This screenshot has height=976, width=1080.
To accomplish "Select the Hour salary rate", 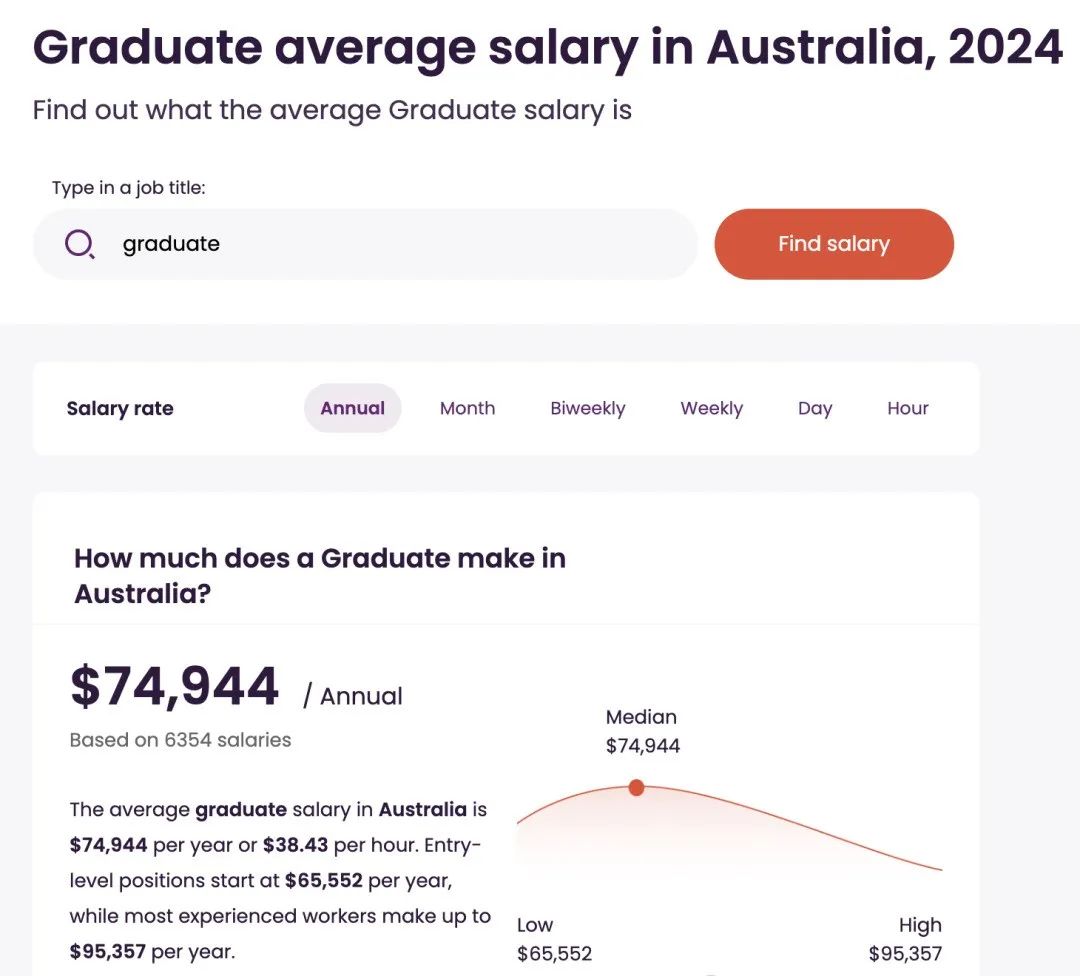I will (907, 408).
